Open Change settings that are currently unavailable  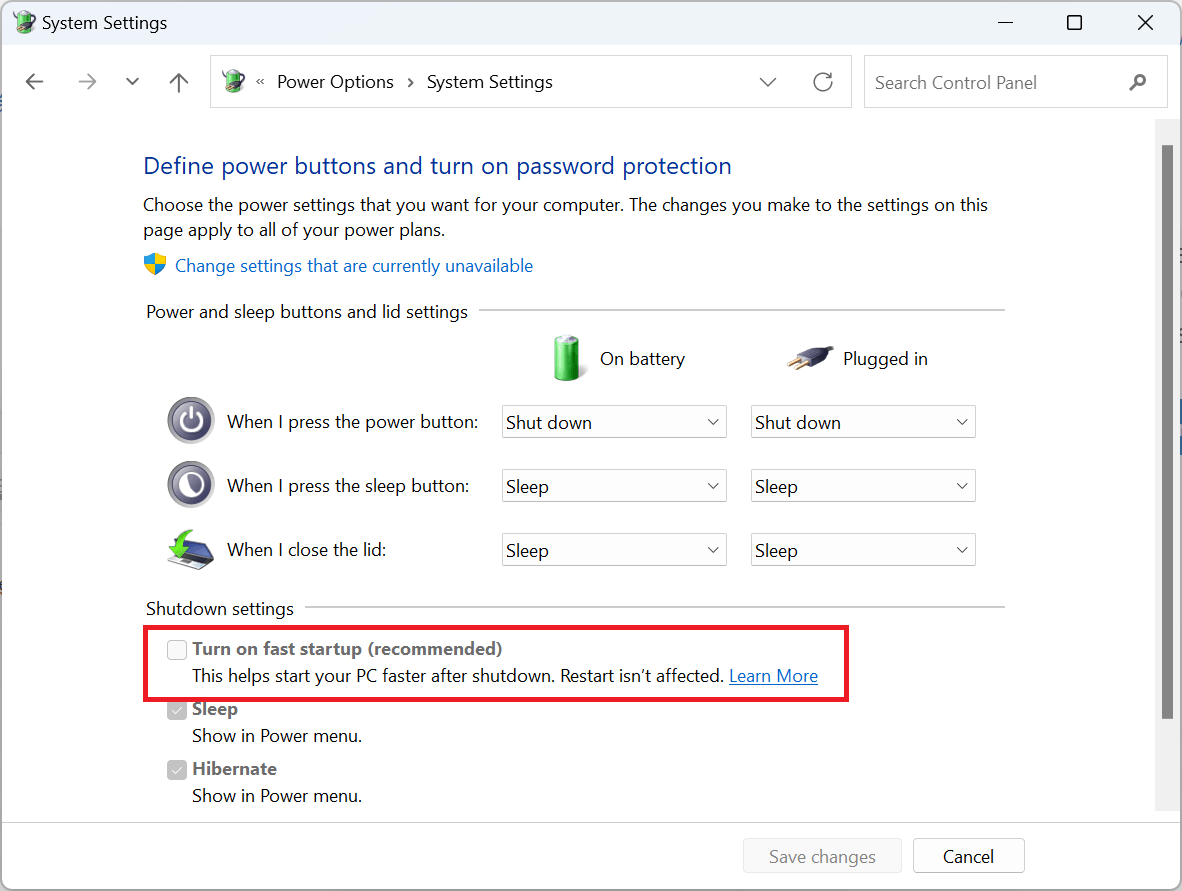tap(354, 265)
